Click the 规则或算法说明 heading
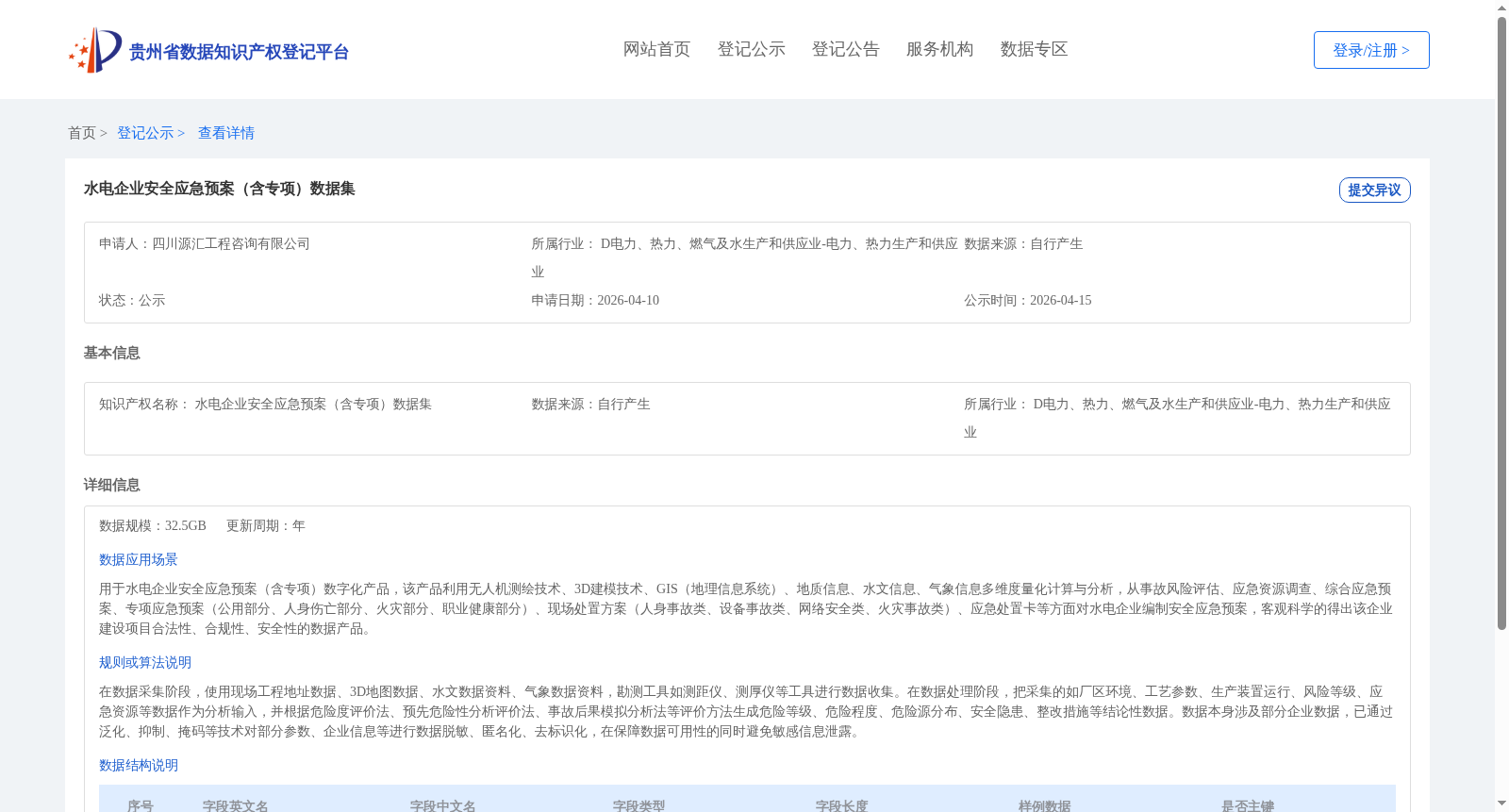This screenshot has width=1509, height=812. coord(145,662)
